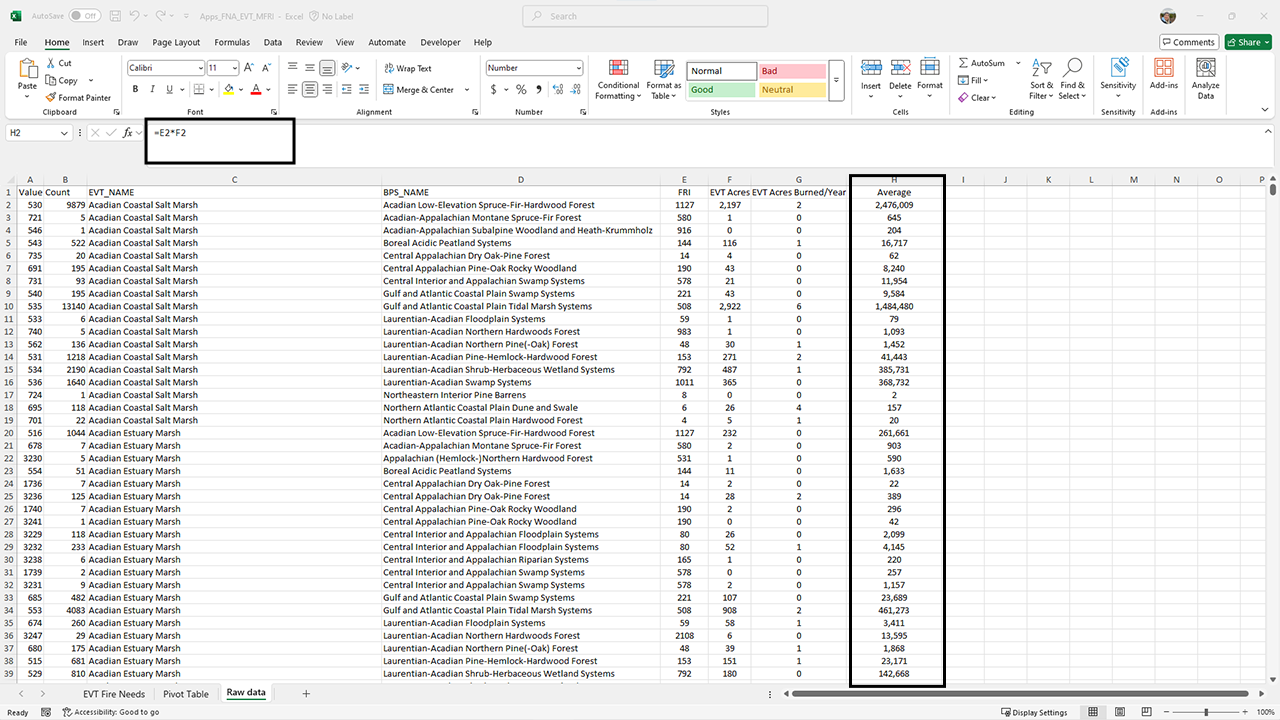This screenshot has height=720, width=1280.
Task: Apply bold formatting
Action: click(x=134, y=89)
